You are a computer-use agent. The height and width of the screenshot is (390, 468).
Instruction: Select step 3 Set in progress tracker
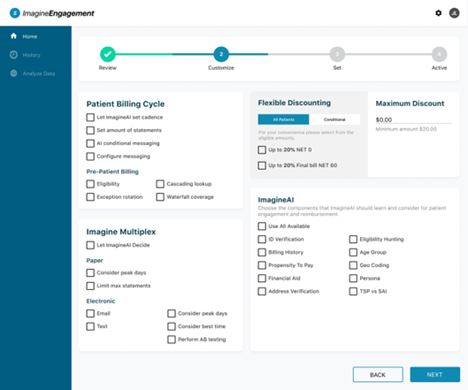coord(337,54)
